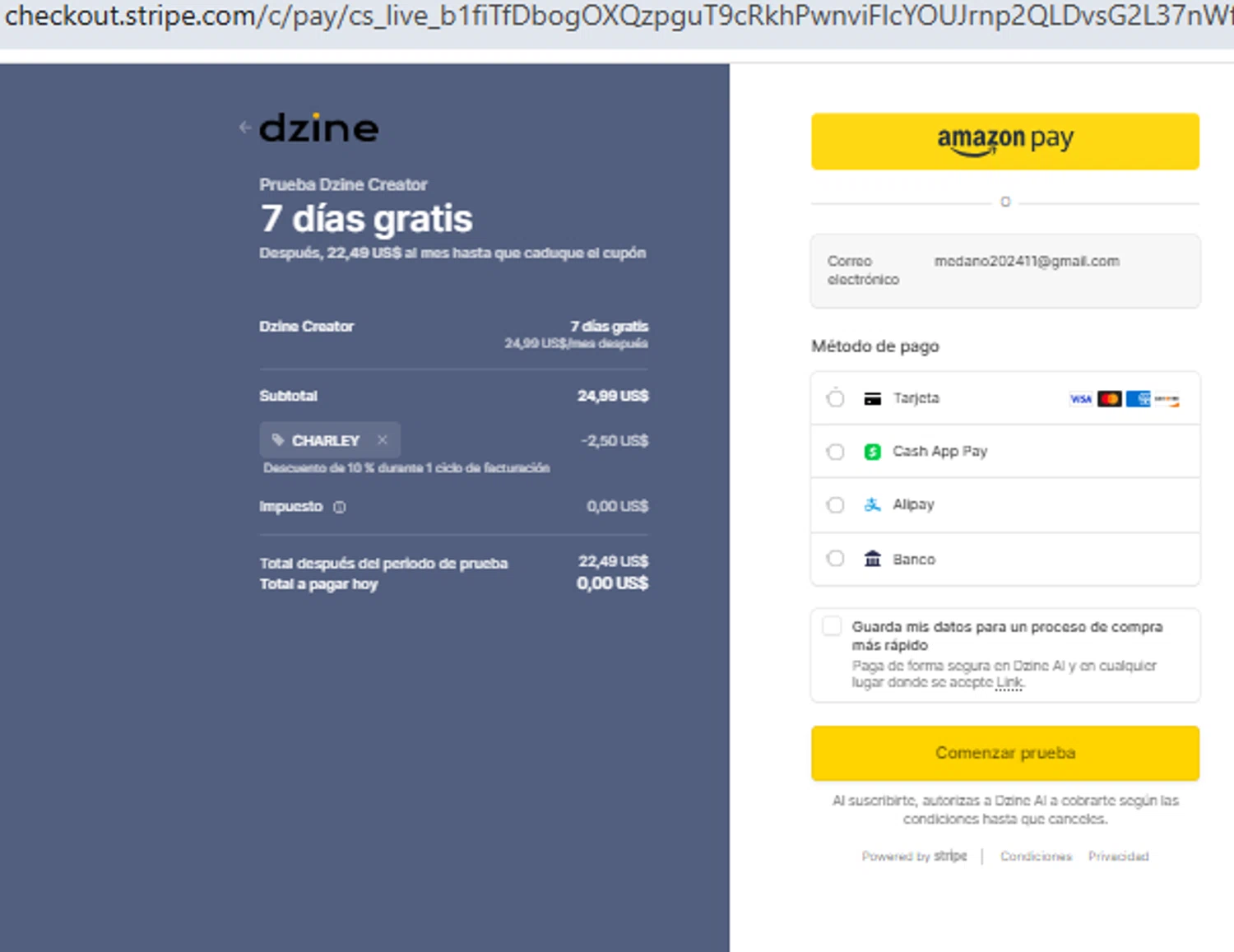The height and width of the screenshot is (952, 1234).
Task: Click the '7 días gratis' heading
Action: 366,219
